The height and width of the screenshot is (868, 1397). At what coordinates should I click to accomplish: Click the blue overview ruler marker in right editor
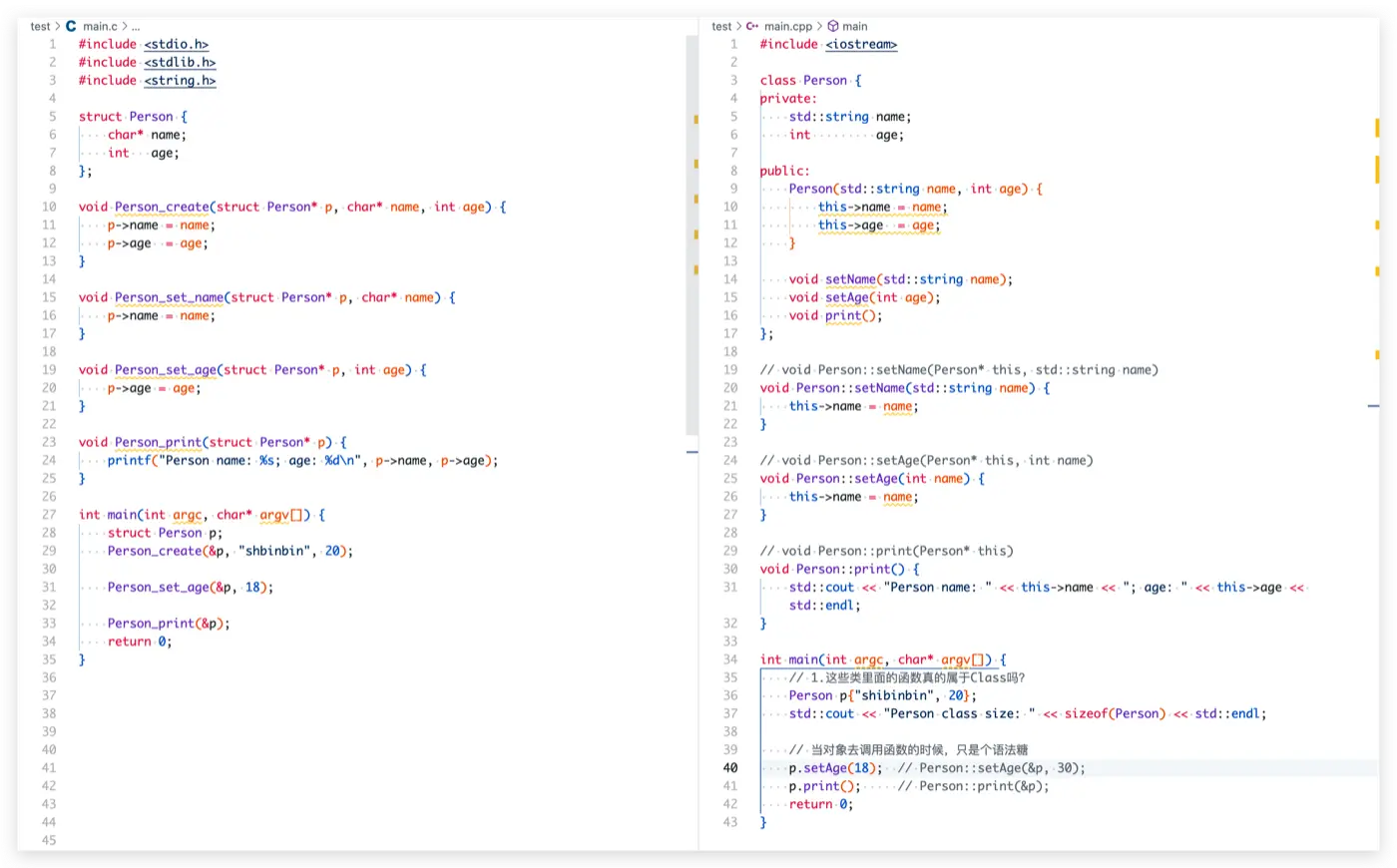coord(1373,406)
